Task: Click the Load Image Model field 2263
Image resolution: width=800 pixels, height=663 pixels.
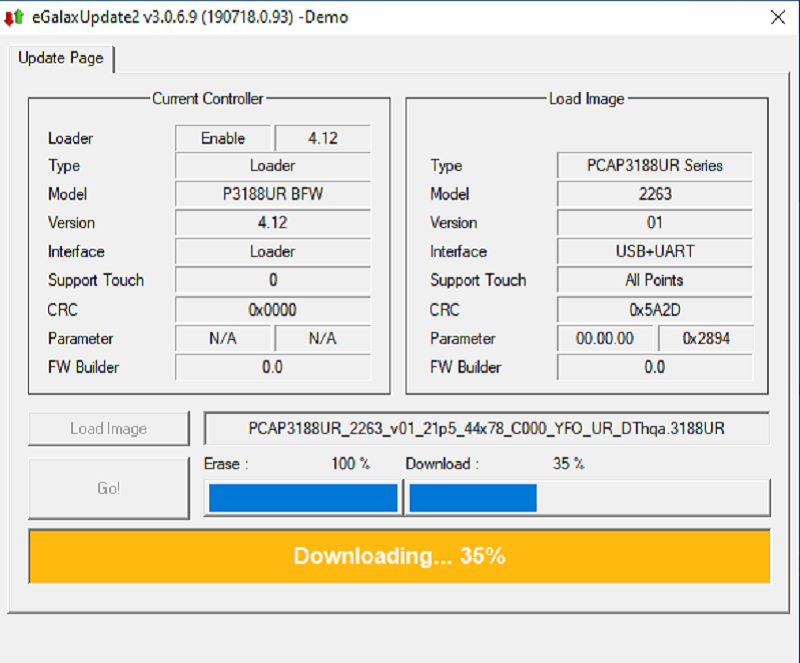Action: pos(654,194)
